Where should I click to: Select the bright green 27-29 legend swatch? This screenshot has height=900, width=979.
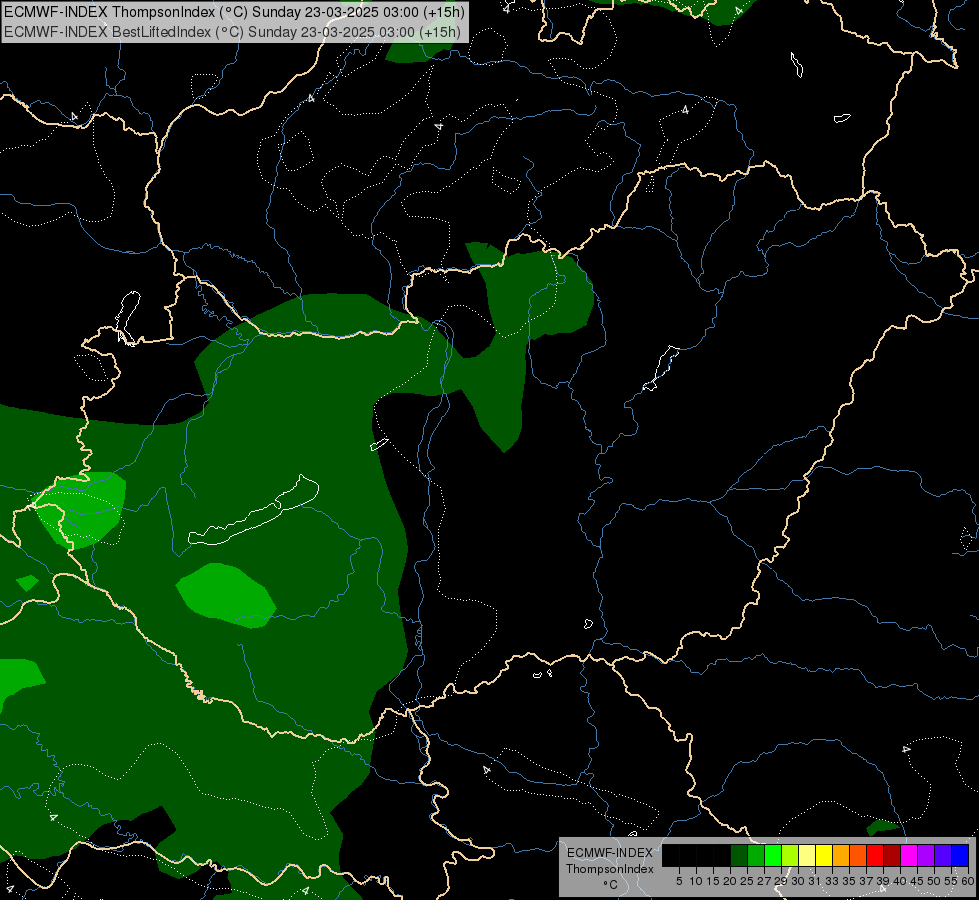[x=772, y=855]
